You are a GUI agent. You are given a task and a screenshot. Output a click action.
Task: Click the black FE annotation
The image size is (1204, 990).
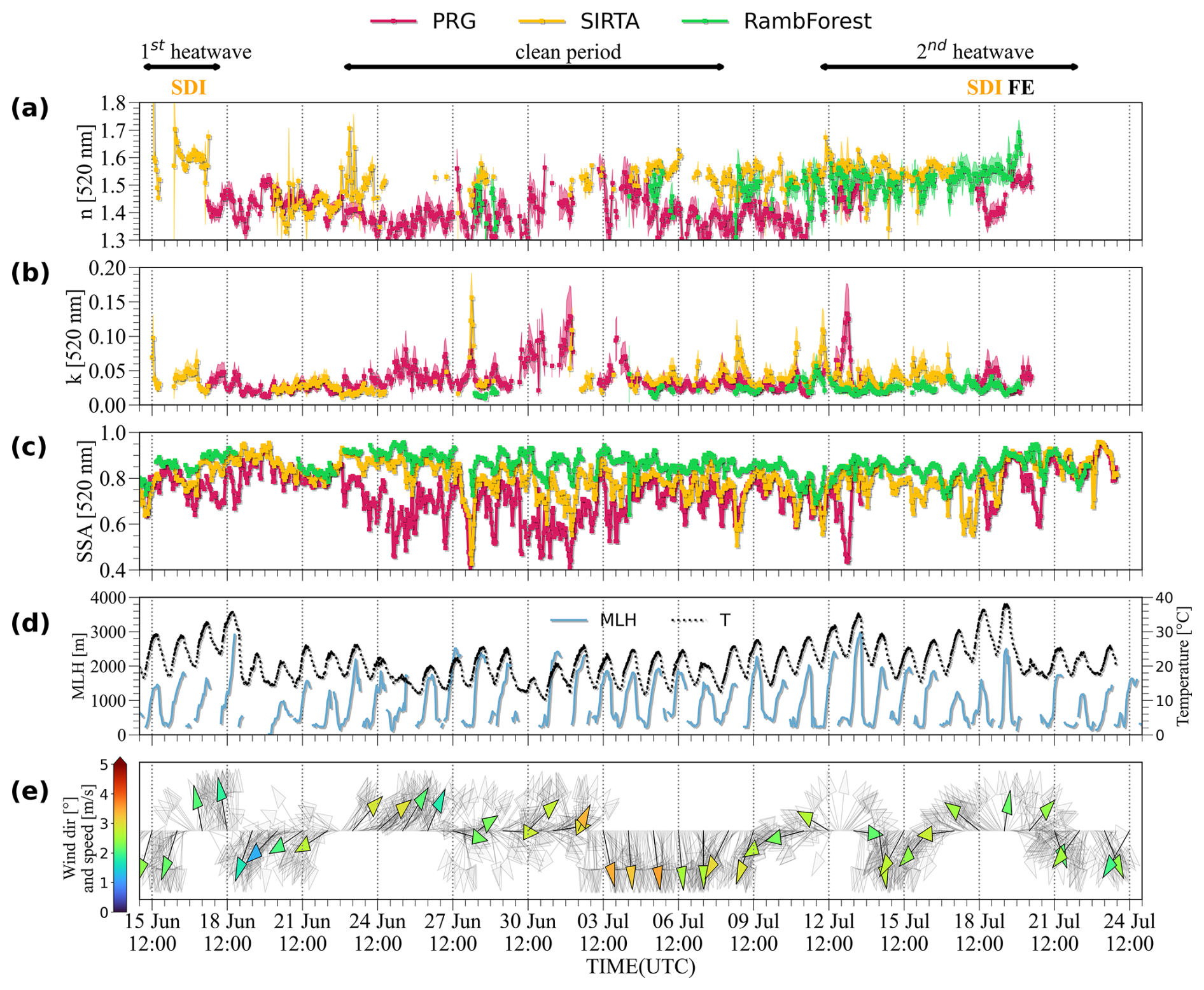pos(1021,88)
